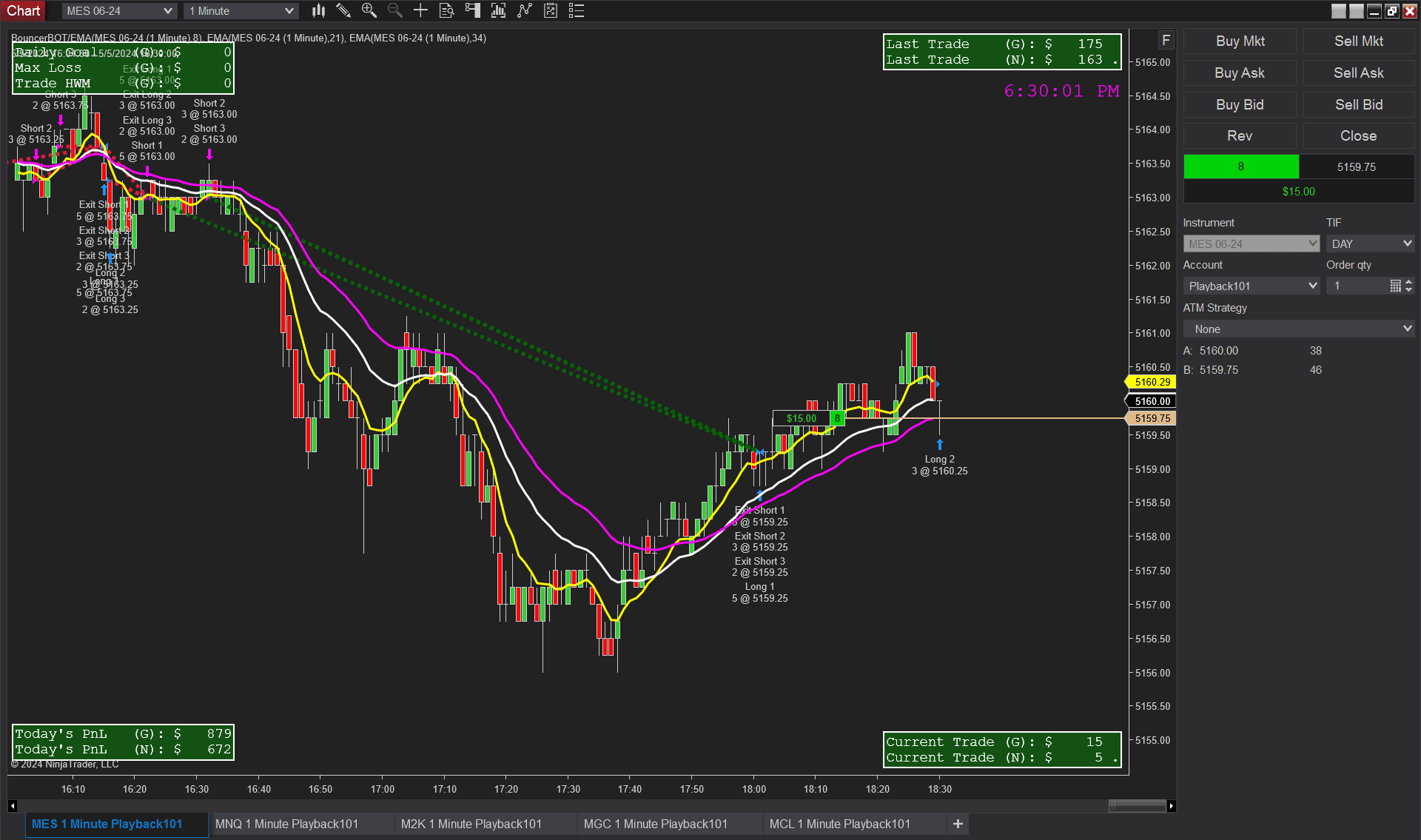Restore down the chart window
The width and height of the screenshot is (1421, 840).
click(x=1392, y=10)
